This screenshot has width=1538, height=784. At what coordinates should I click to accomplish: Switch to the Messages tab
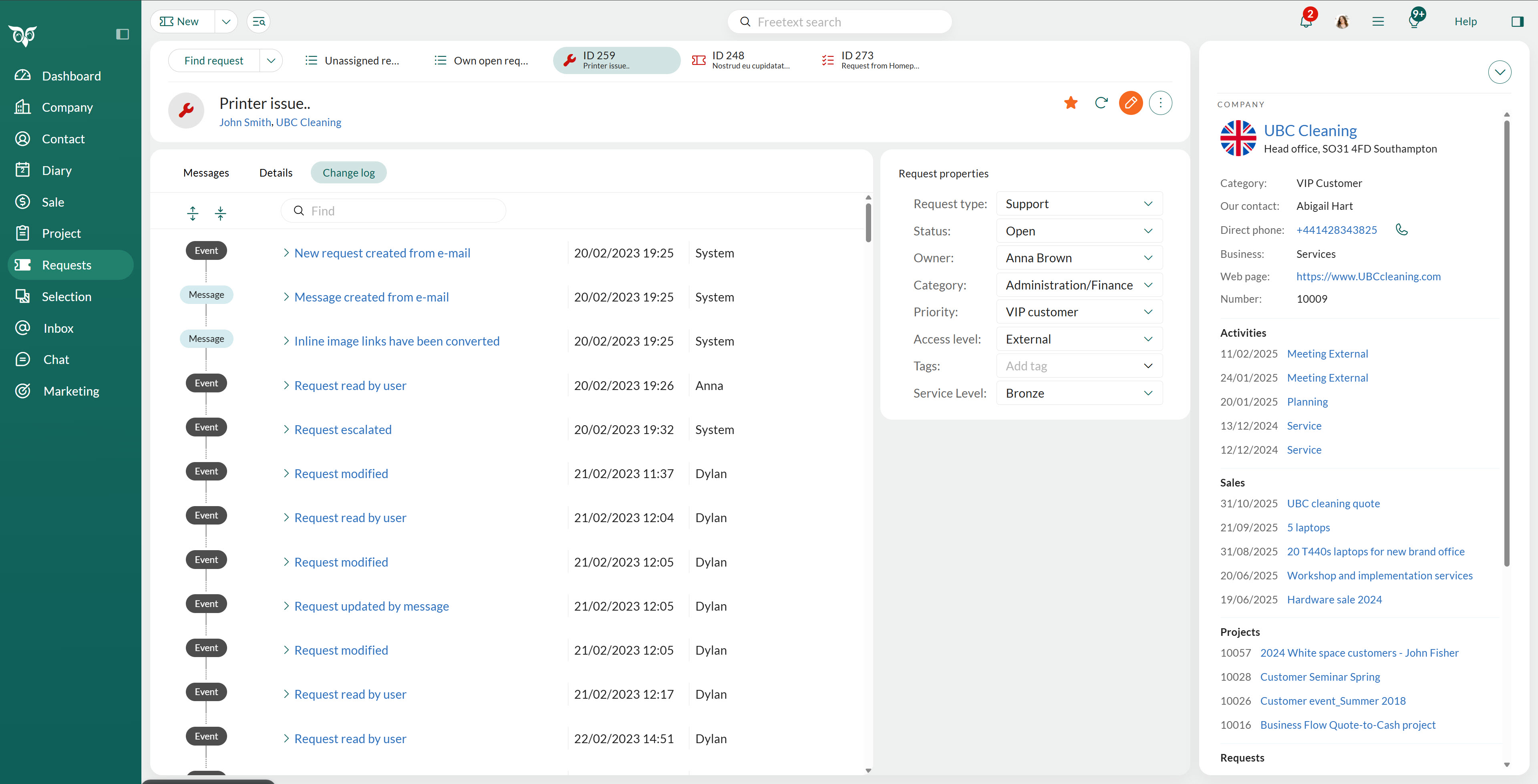(206, 173)
